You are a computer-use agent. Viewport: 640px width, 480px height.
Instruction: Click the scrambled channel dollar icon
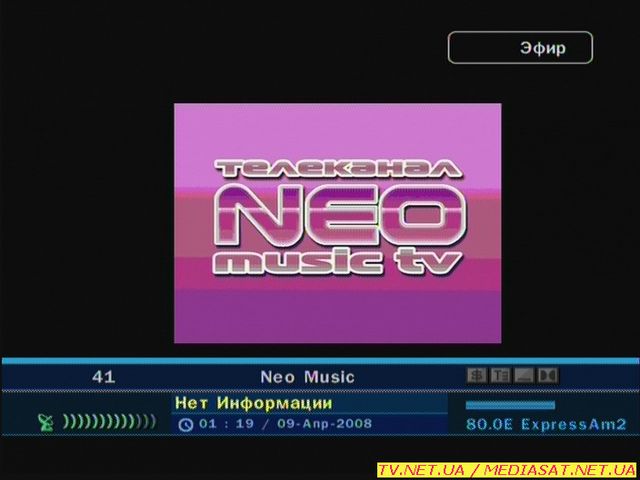point(476,376)
